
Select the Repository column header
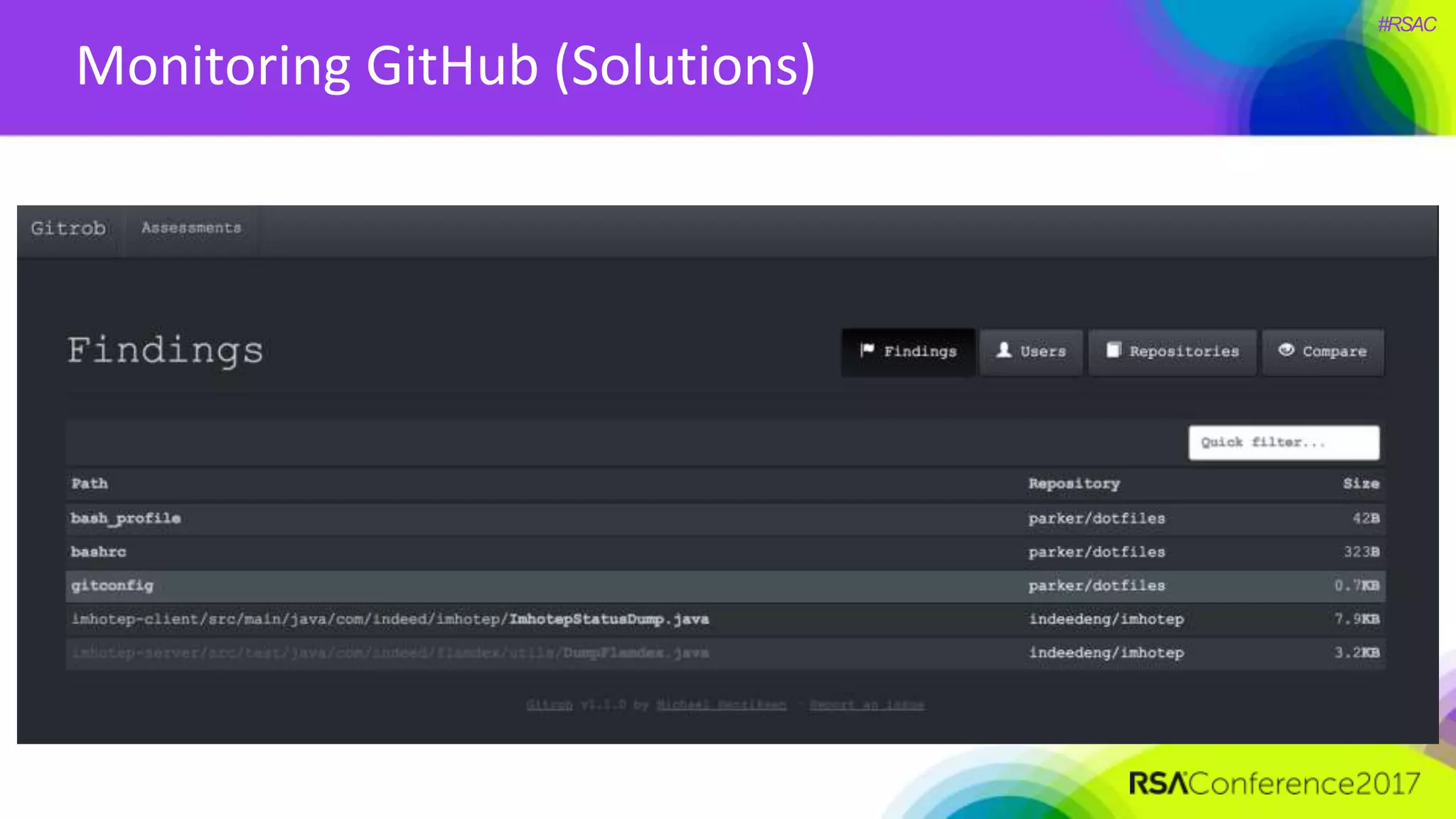(1074, 484)
